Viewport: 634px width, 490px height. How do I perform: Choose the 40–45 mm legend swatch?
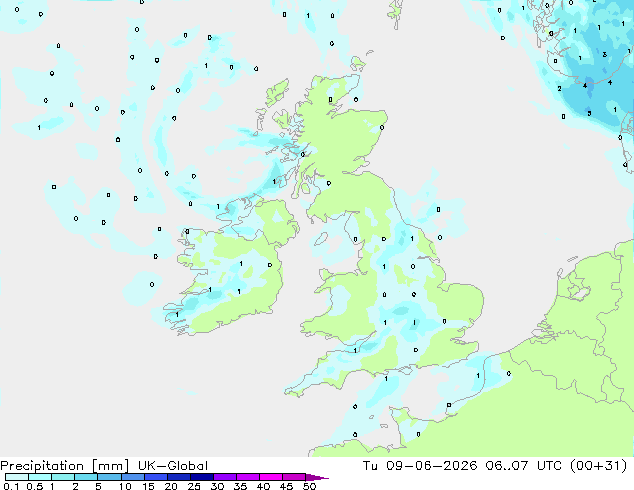271,477
